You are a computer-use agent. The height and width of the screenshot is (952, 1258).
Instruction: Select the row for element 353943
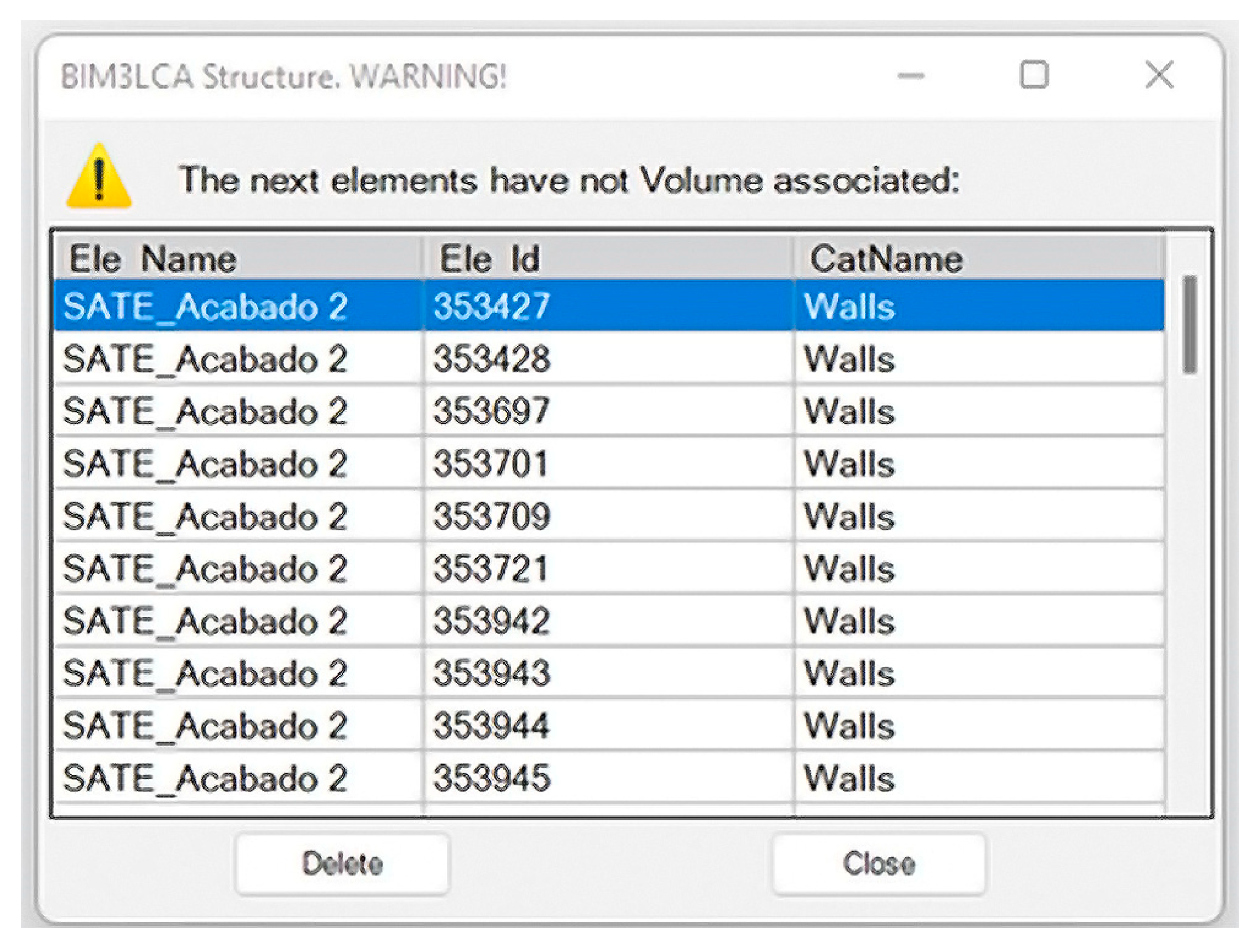pyautogui.click(x=492, y=673)
